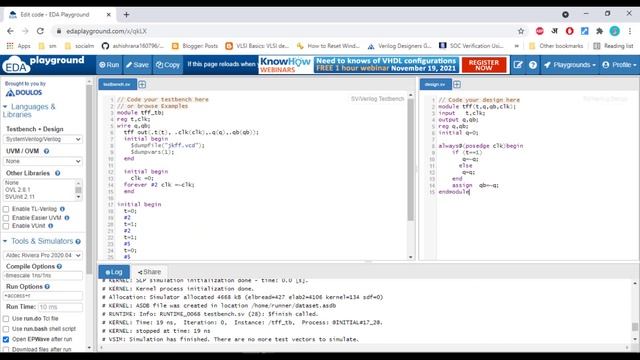Reload the browser page
Screen dimensions: 640x360
(40, 31)
